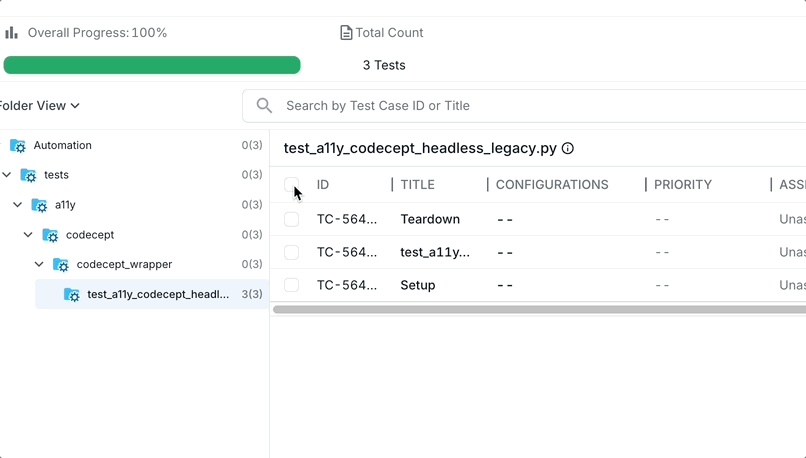
Task: Collapse the tests folder chevron
Action: [7, 175]
